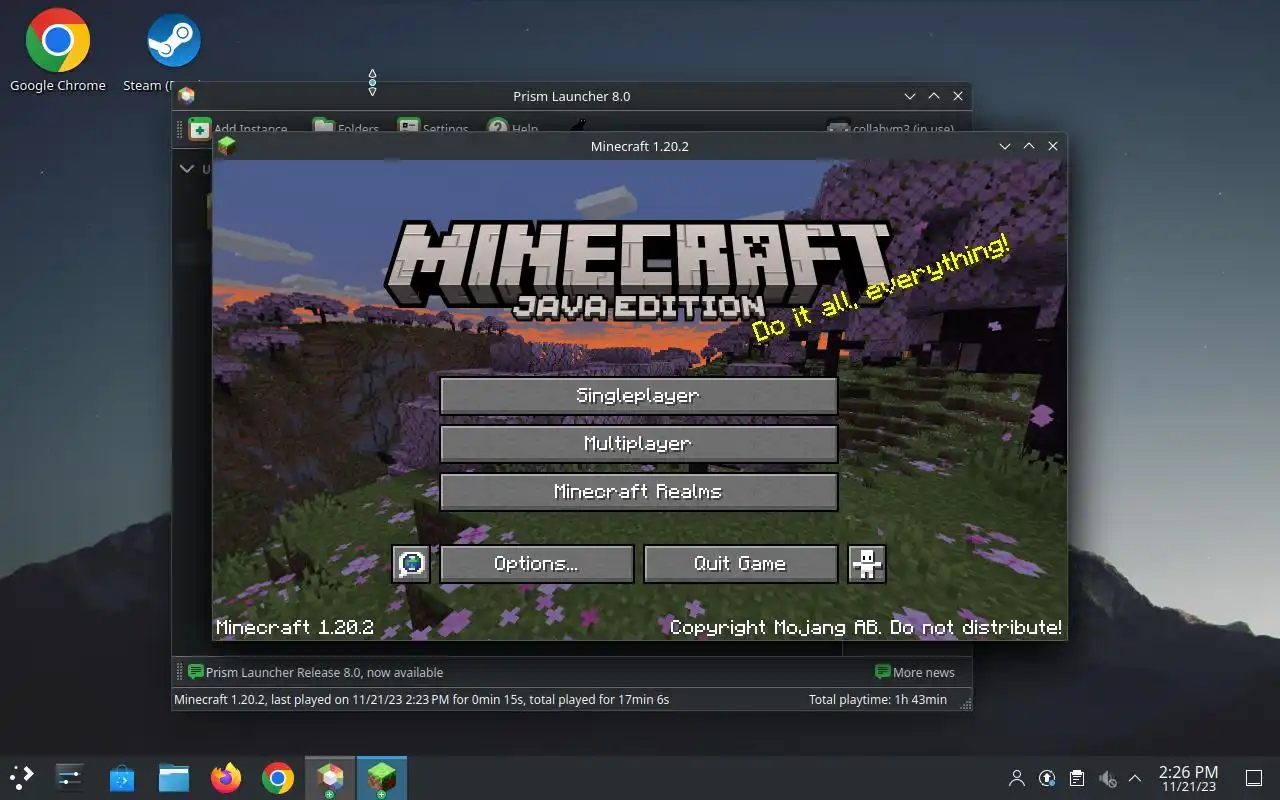Open the application launcher in taskbar

(x=22, y=778)
